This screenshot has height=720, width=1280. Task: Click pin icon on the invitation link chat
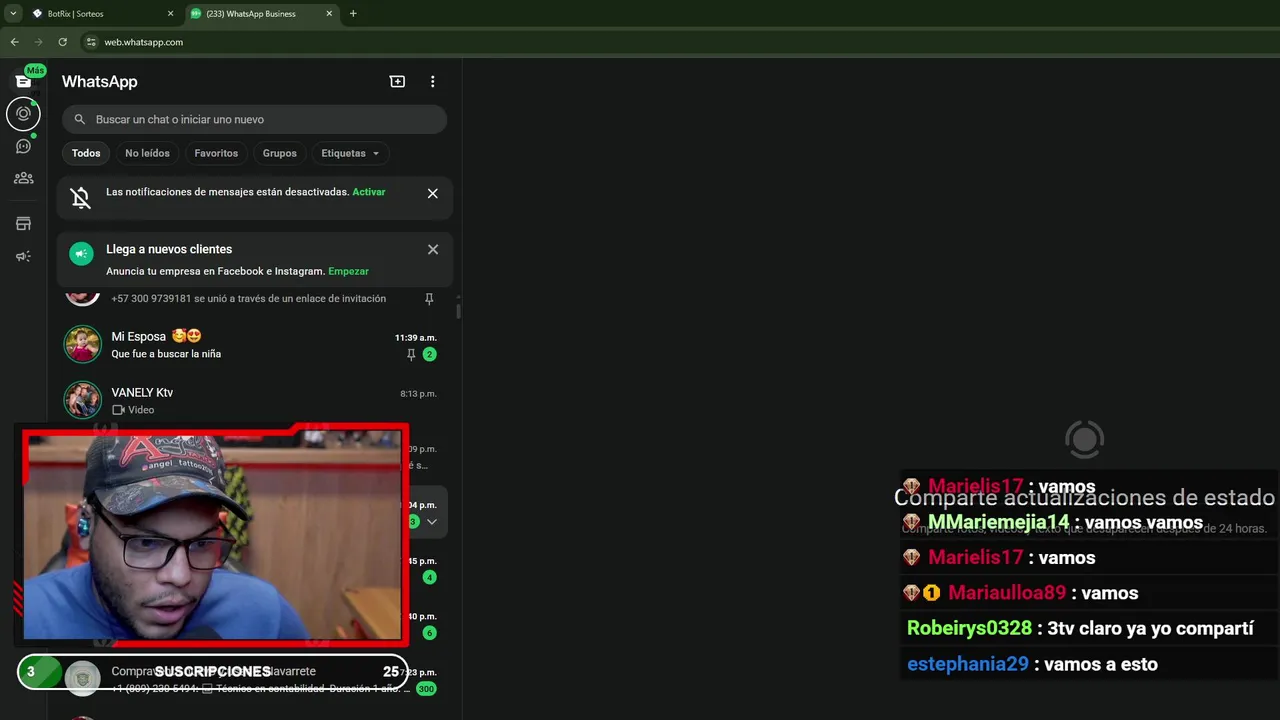click(429, 298)
